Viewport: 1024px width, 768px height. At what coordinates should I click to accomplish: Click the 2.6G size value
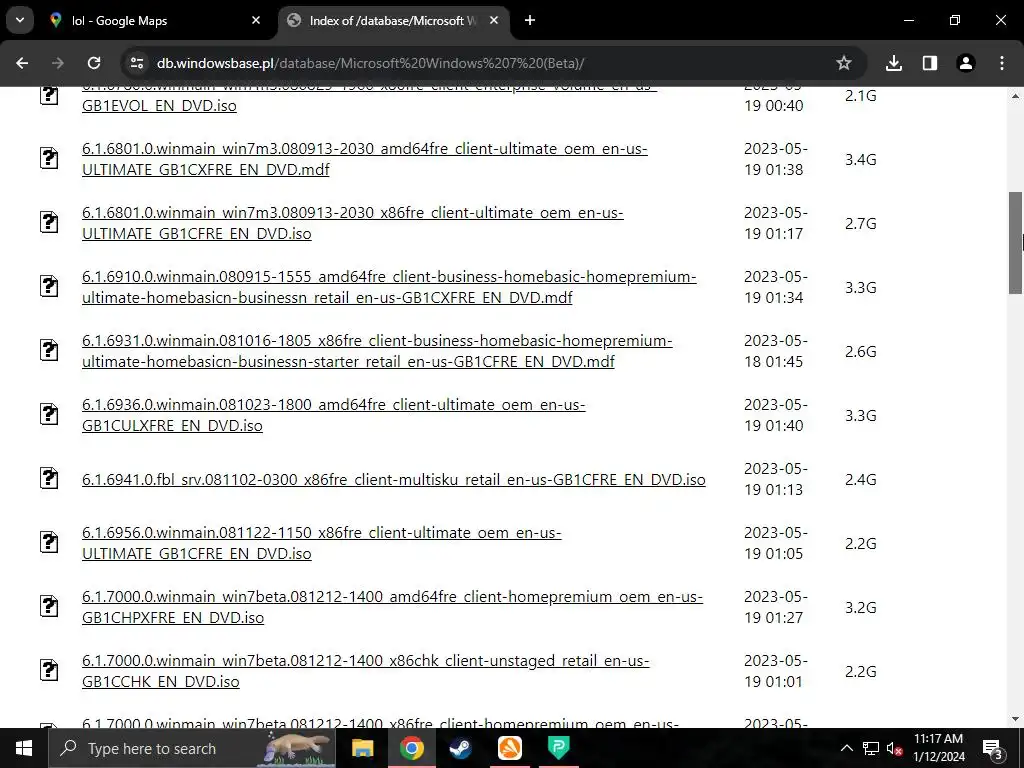(x=861, y=351)
